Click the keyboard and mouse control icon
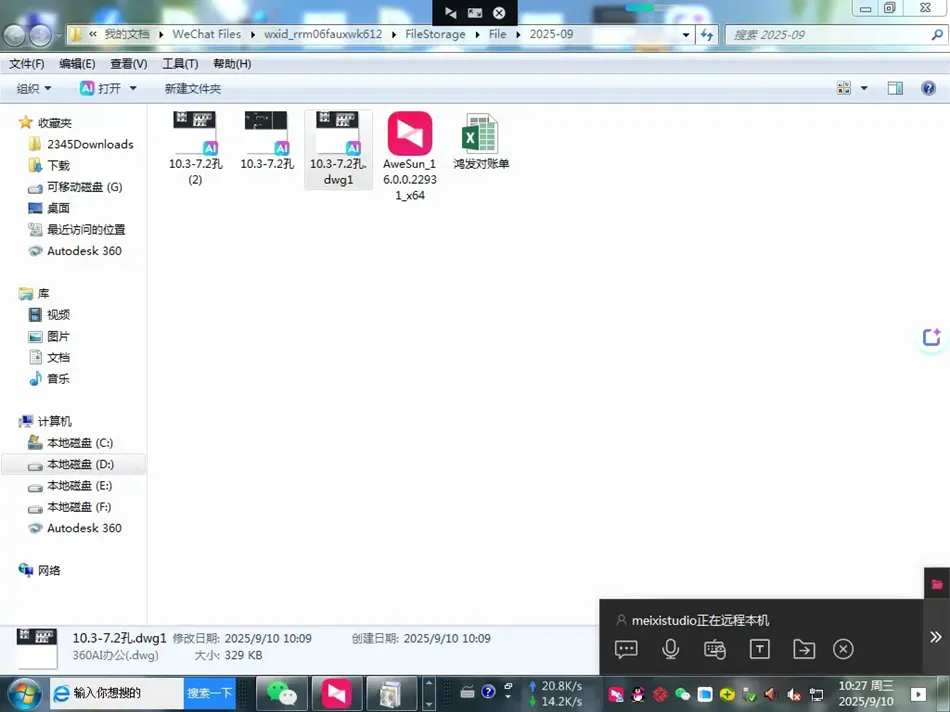 (x=715, y=649)
